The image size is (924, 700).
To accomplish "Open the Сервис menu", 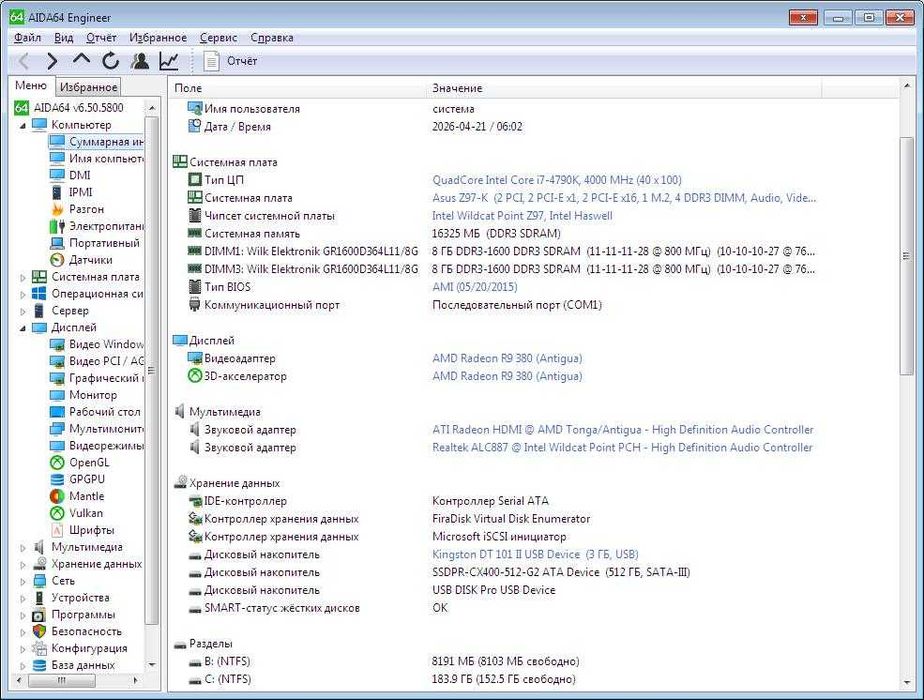I will [218, 38].
